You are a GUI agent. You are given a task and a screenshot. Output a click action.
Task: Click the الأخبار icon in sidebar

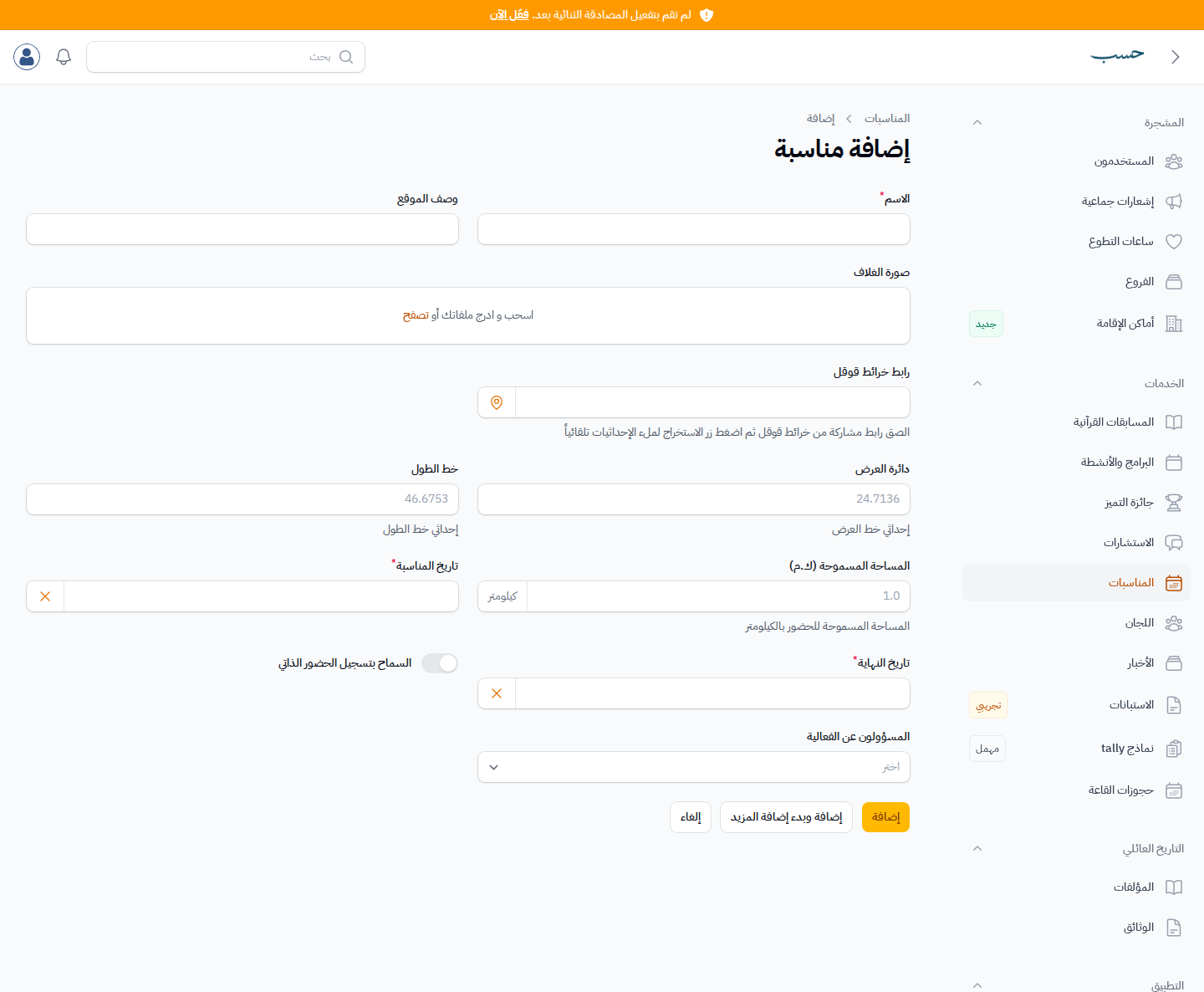click(1174, 663)
